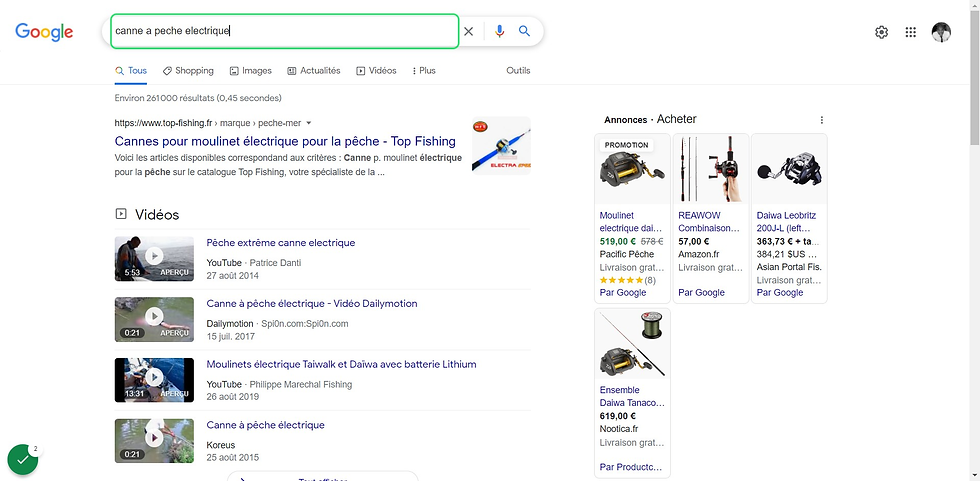Viewport: 980px width, 481px height.
Task: Click the Ensemble Daiwa Tanacom product image
Action: [632, 344]
